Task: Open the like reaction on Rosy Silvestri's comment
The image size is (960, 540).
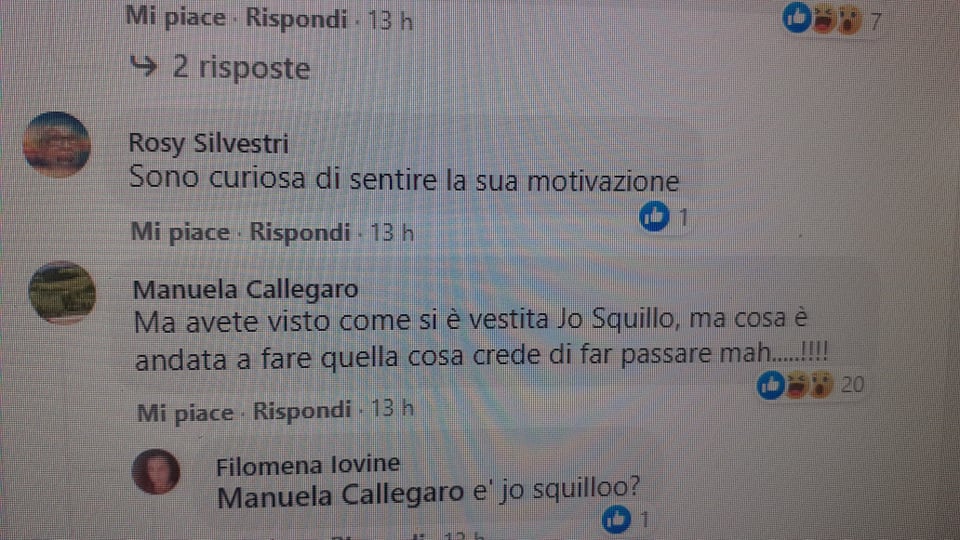Action: [654, 216]
